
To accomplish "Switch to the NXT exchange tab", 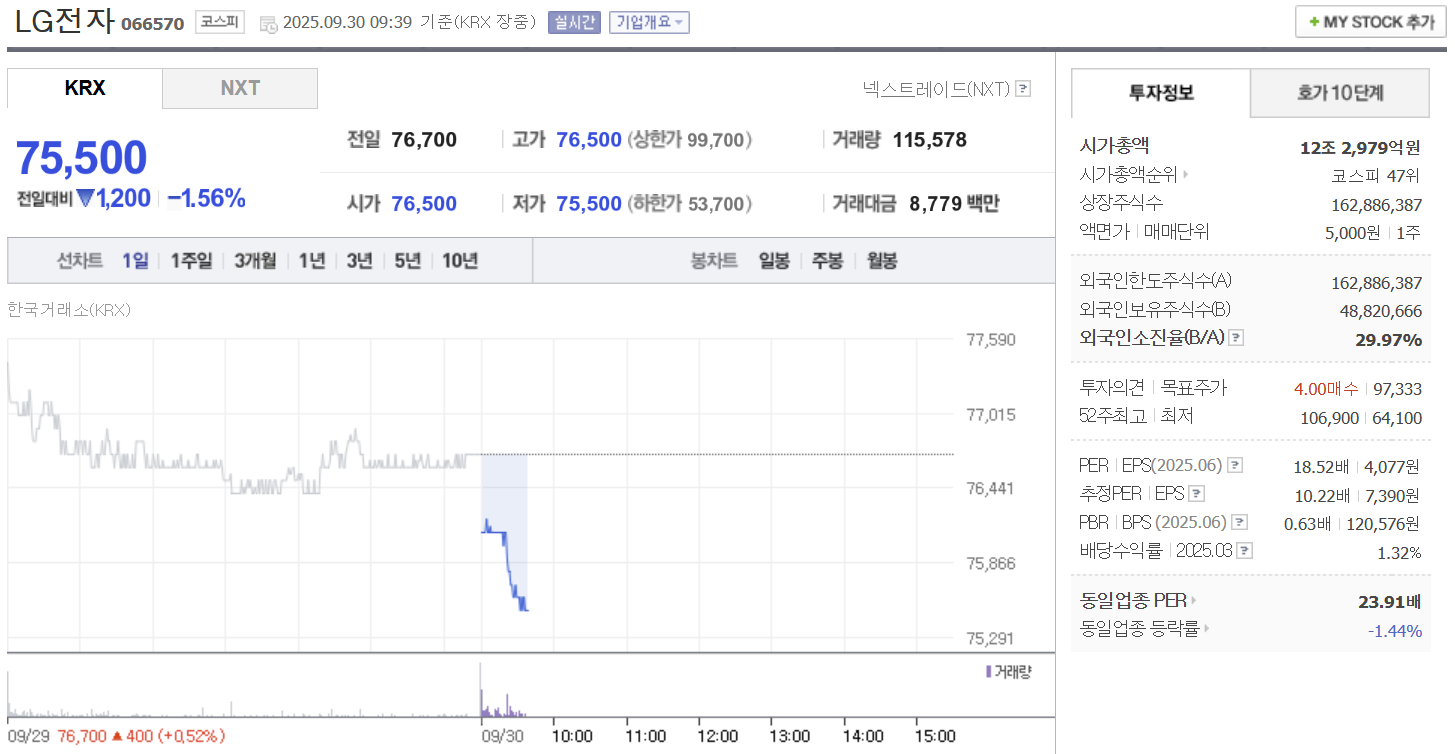I will click(x=240, y=88).
